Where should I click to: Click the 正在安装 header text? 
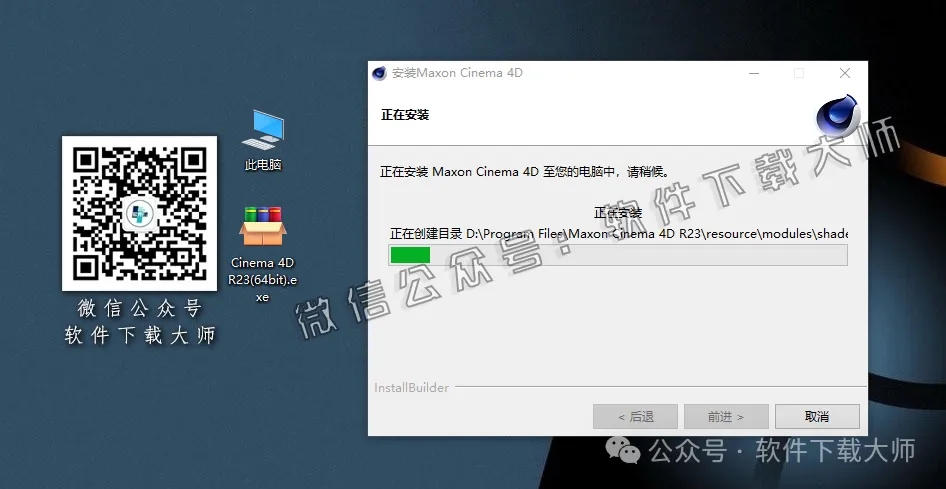click(405, 115)
